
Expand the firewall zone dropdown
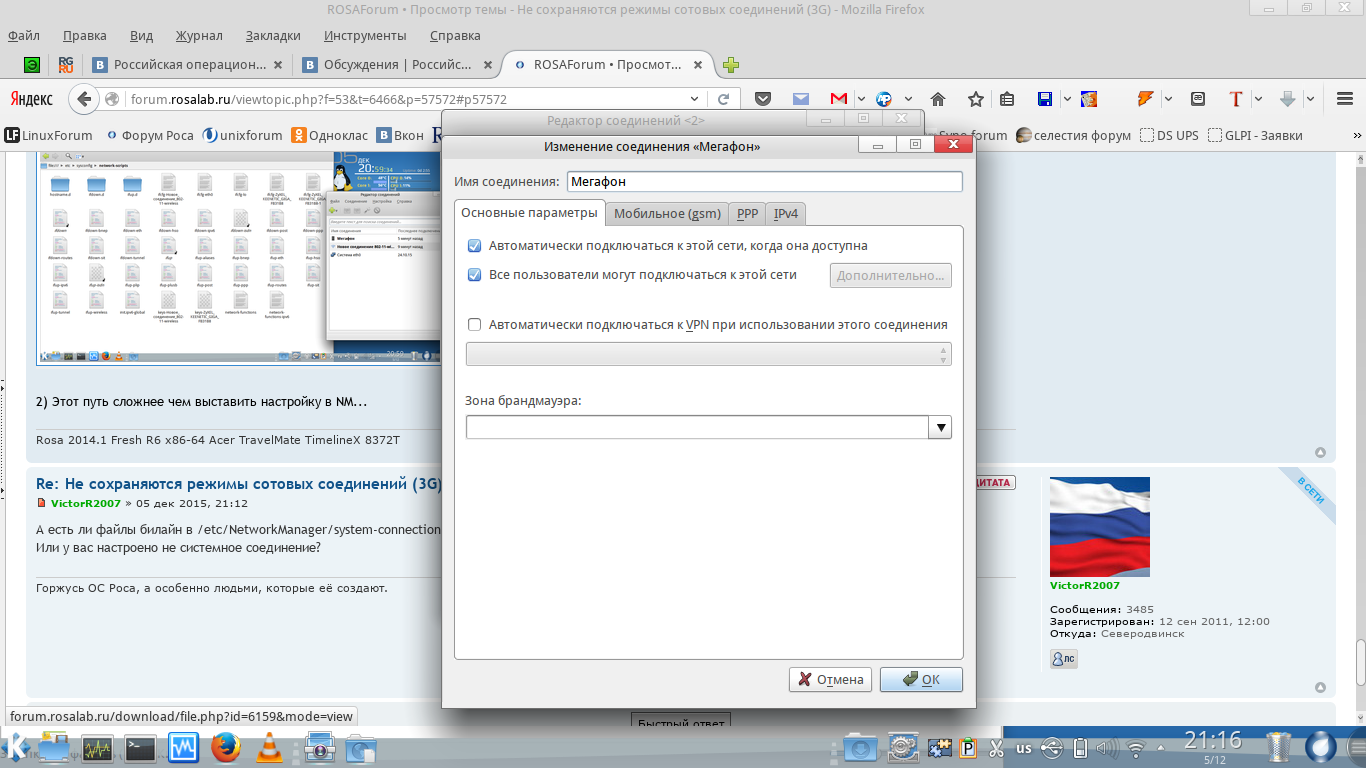[940, 428]
